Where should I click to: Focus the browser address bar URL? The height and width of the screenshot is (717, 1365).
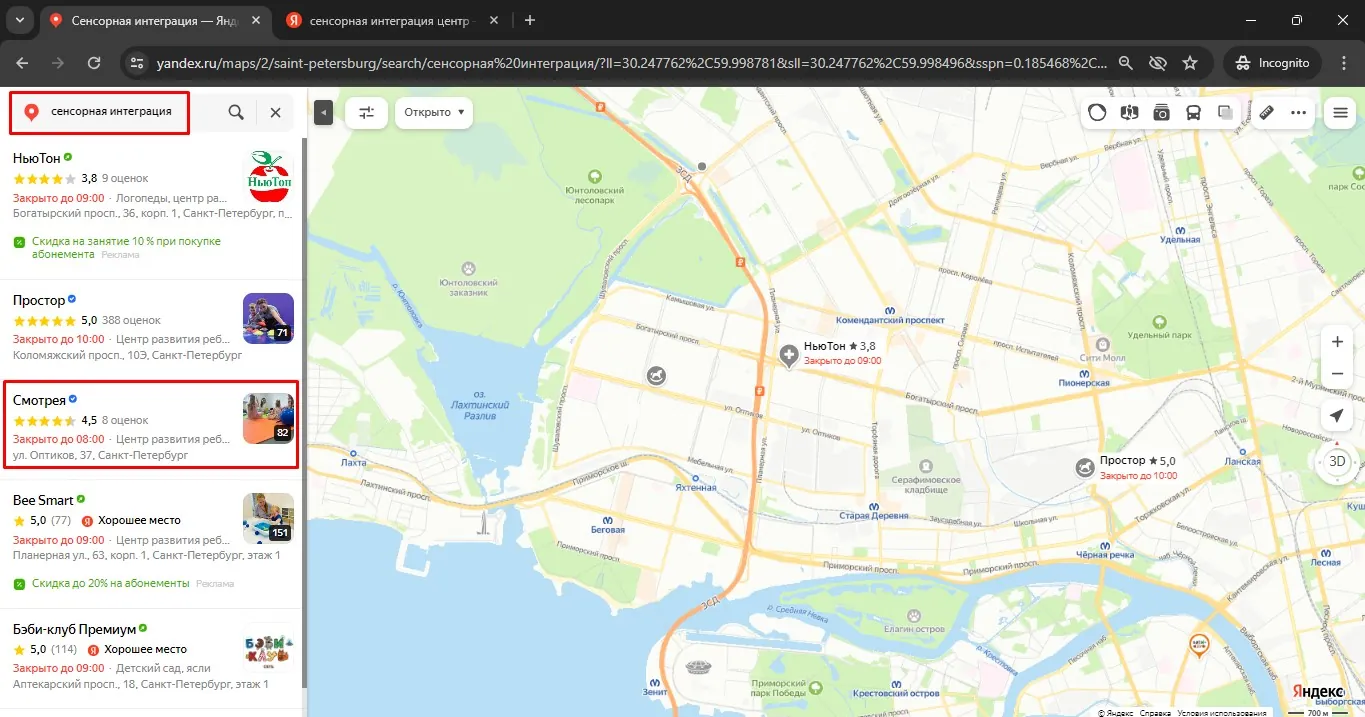[631, 62]
